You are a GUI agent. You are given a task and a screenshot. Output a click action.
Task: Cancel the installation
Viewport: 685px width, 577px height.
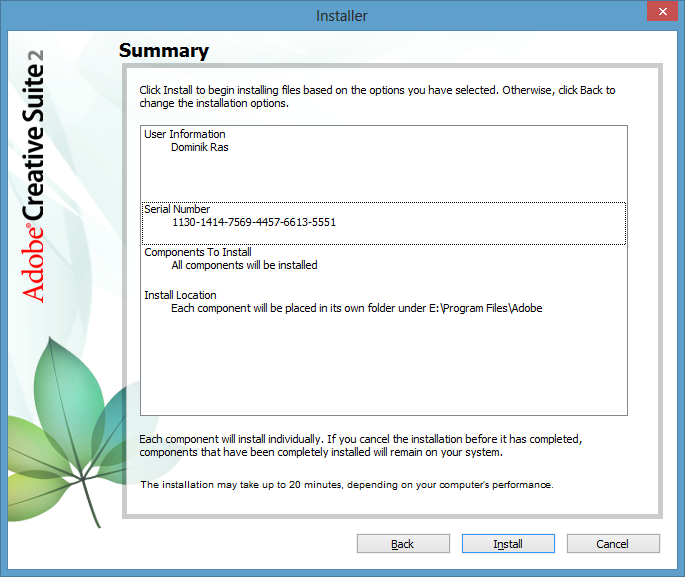613,543
